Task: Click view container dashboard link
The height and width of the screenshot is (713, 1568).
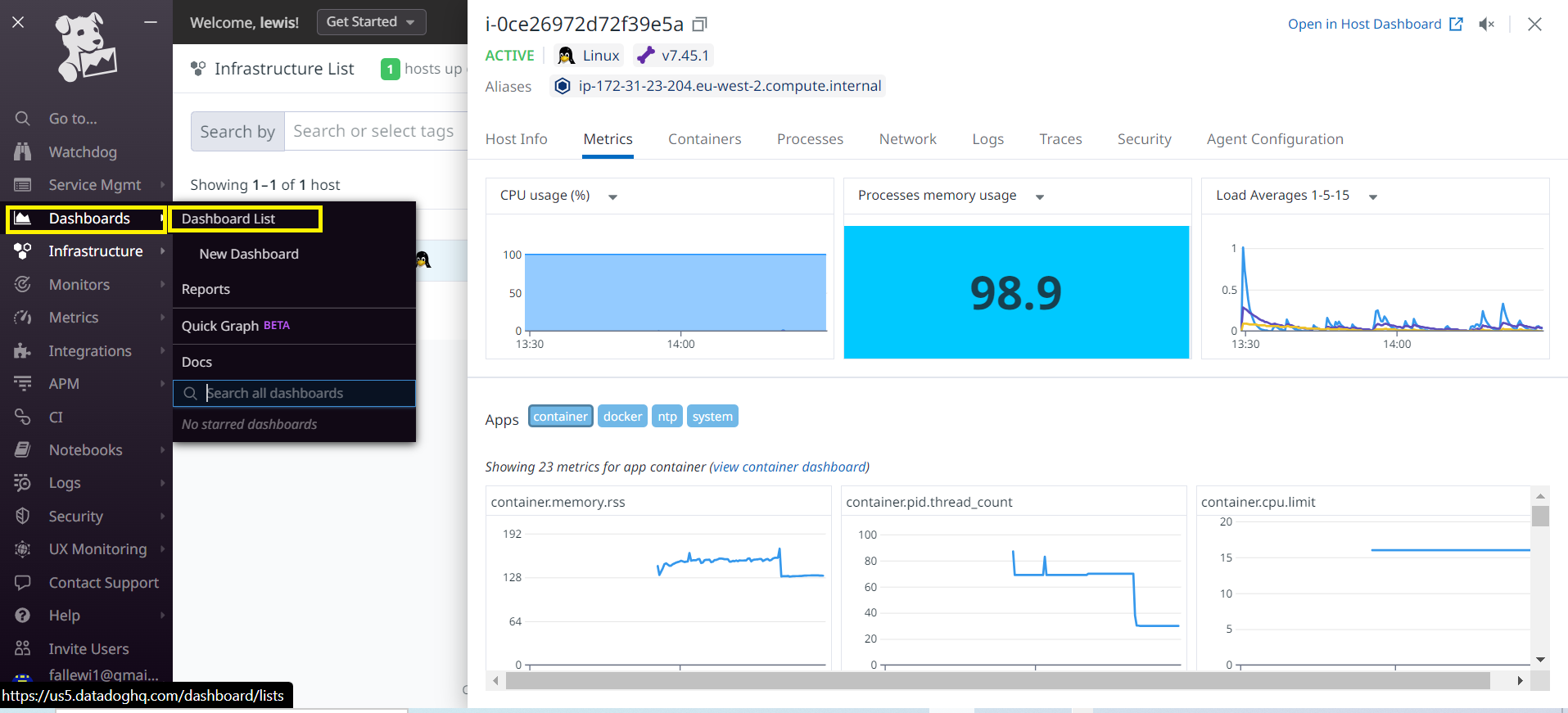Action: [x=789, y=467]
